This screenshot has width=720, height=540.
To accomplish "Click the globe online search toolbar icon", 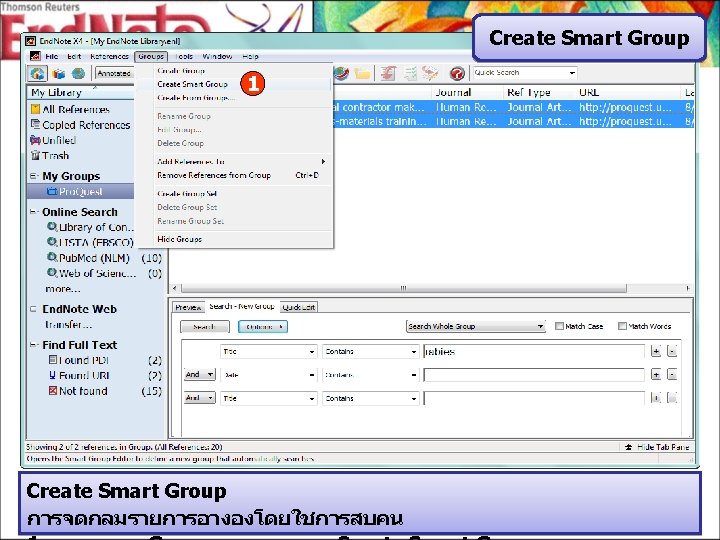I will (341, 73).
